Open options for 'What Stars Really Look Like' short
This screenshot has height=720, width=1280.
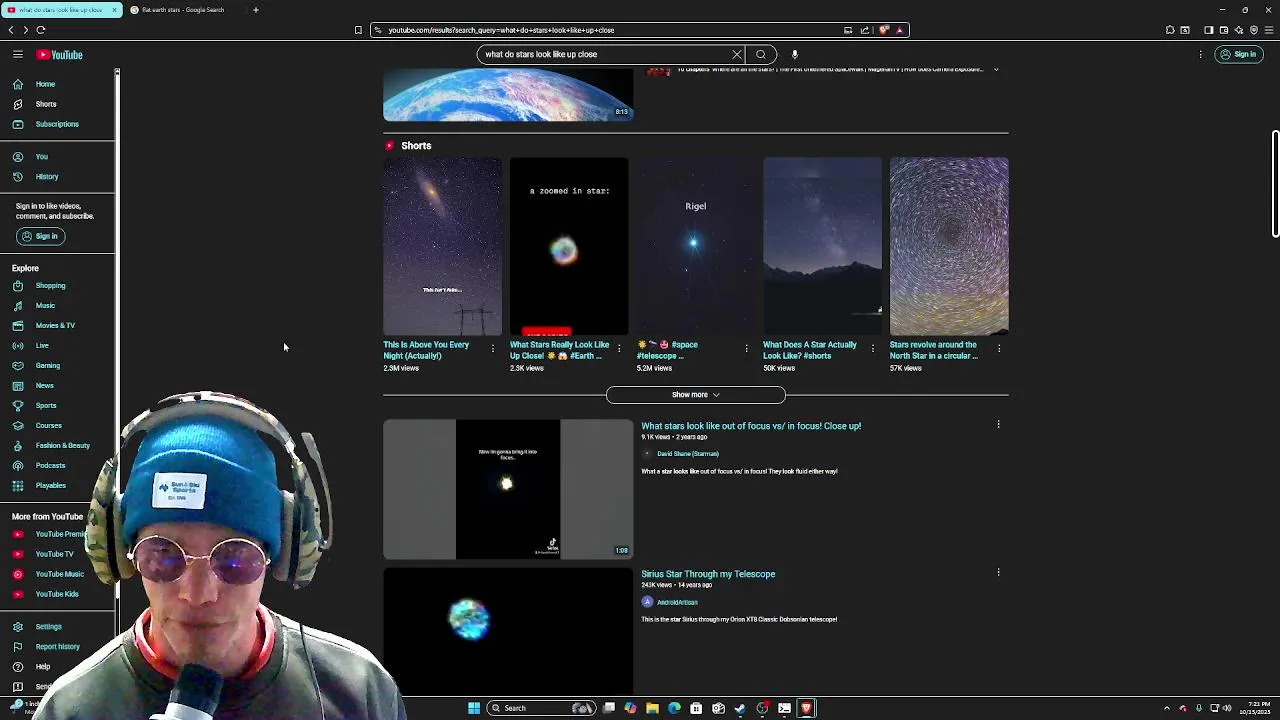coord(619,349)
